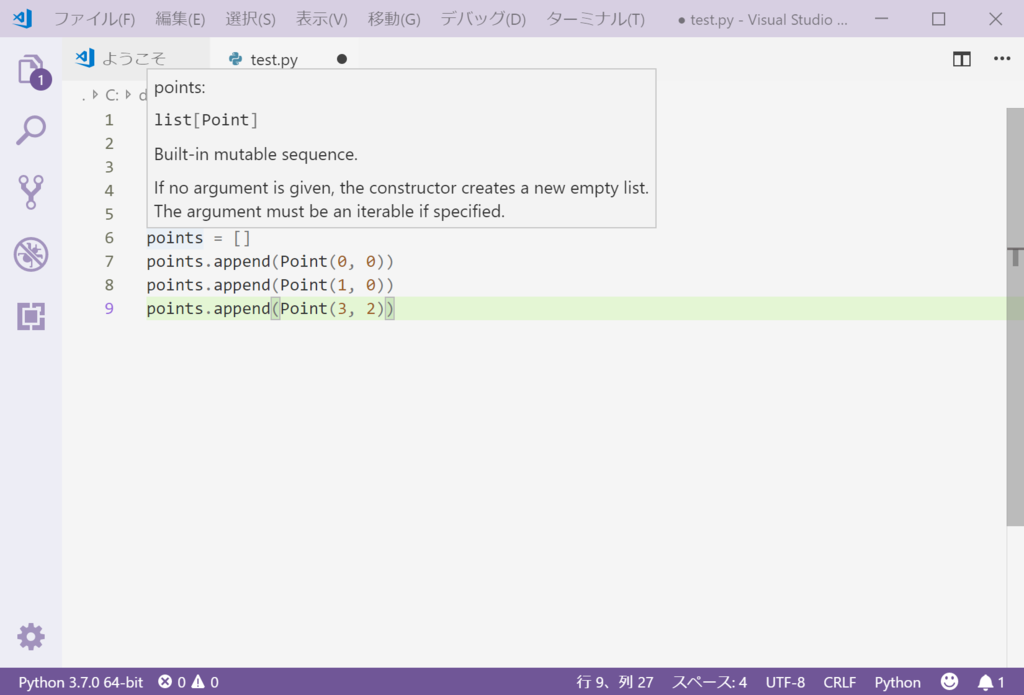Open the デバッグ(D) menu
Image resolution: width=1024 pixels, height=695 pixels.
pos(483,19)
